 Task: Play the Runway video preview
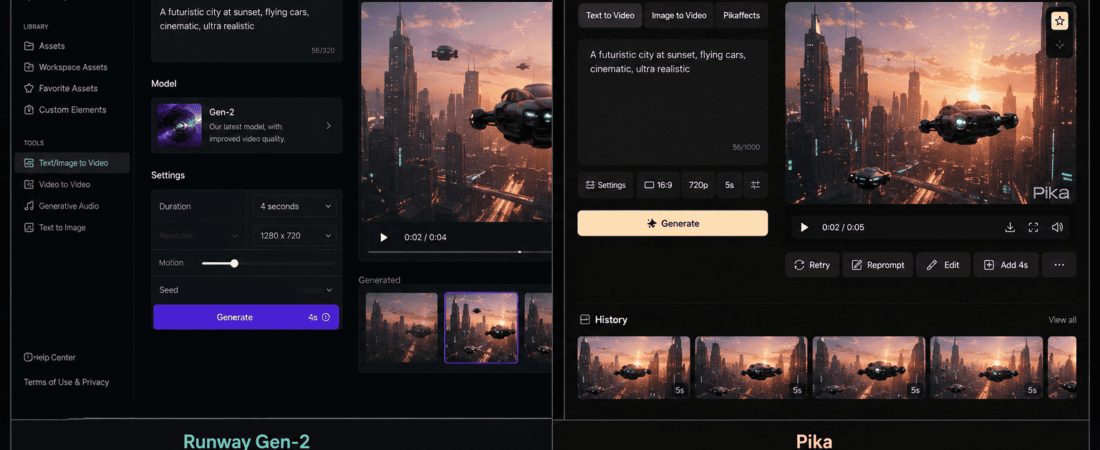tap(383, 237)
